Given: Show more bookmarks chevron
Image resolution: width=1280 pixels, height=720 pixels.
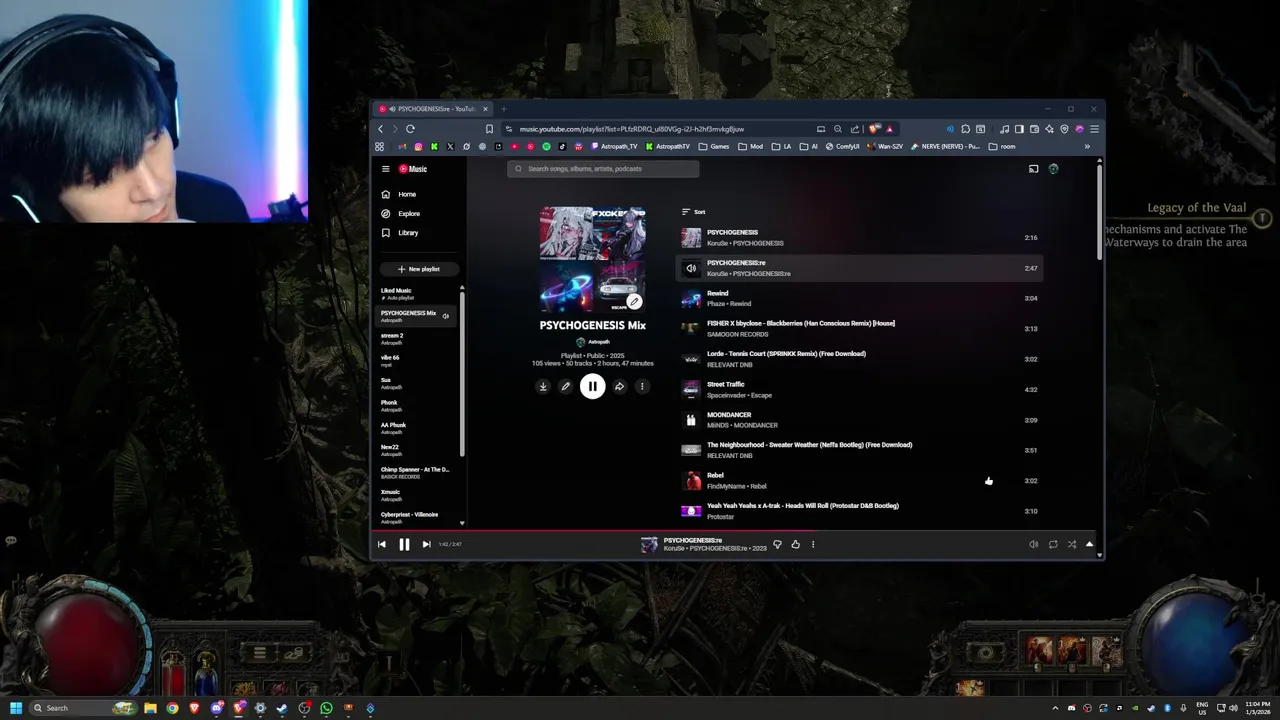Looking at the screenshot, I should (x=1087, y=147).
